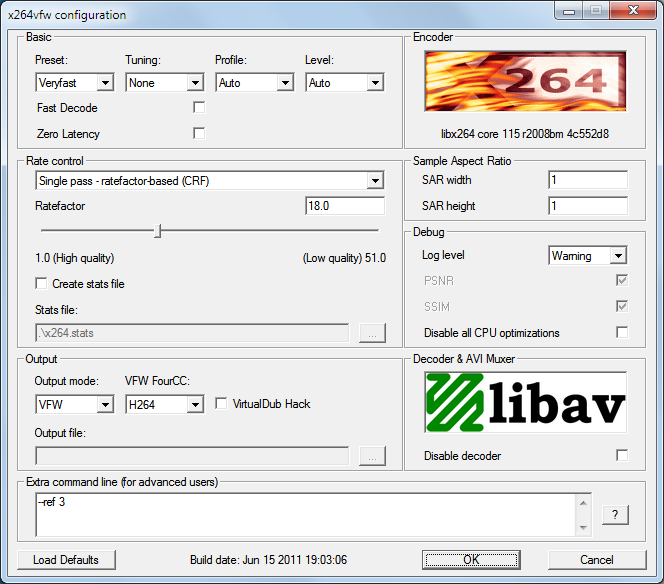Toggle the SSIM checkbox
This screenshot has width=664, height=584.
pyautogui.click(x=622, y=306)
